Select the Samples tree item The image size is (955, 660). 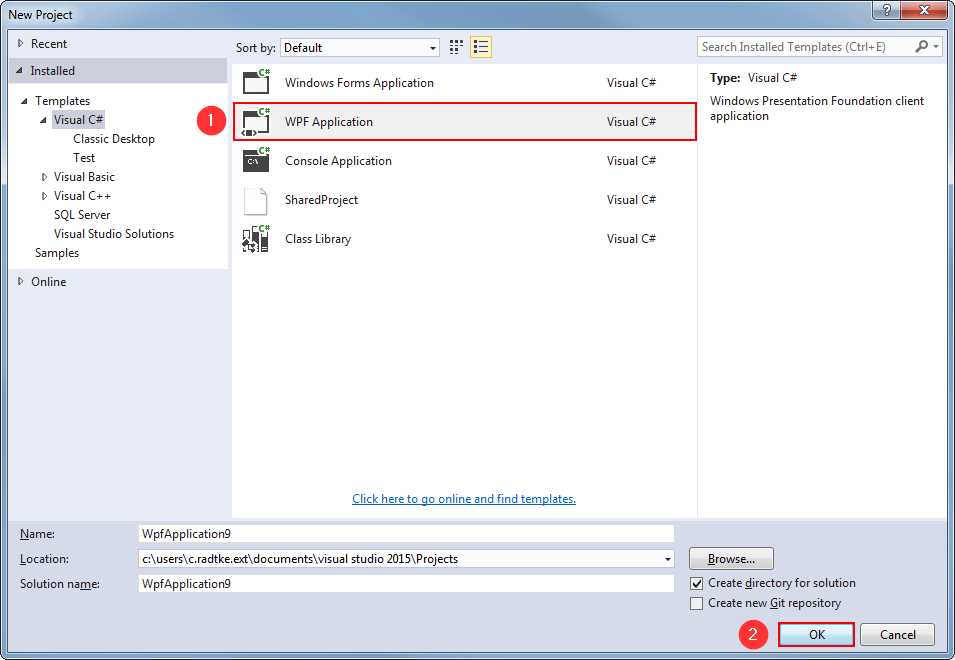[x=57, y=253]
